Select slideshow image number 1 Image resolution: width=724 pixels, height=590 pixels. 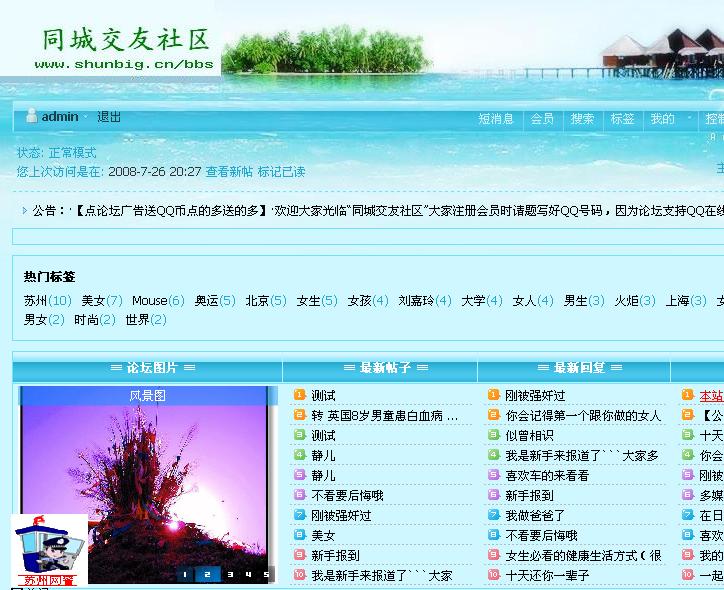point(186,574)
